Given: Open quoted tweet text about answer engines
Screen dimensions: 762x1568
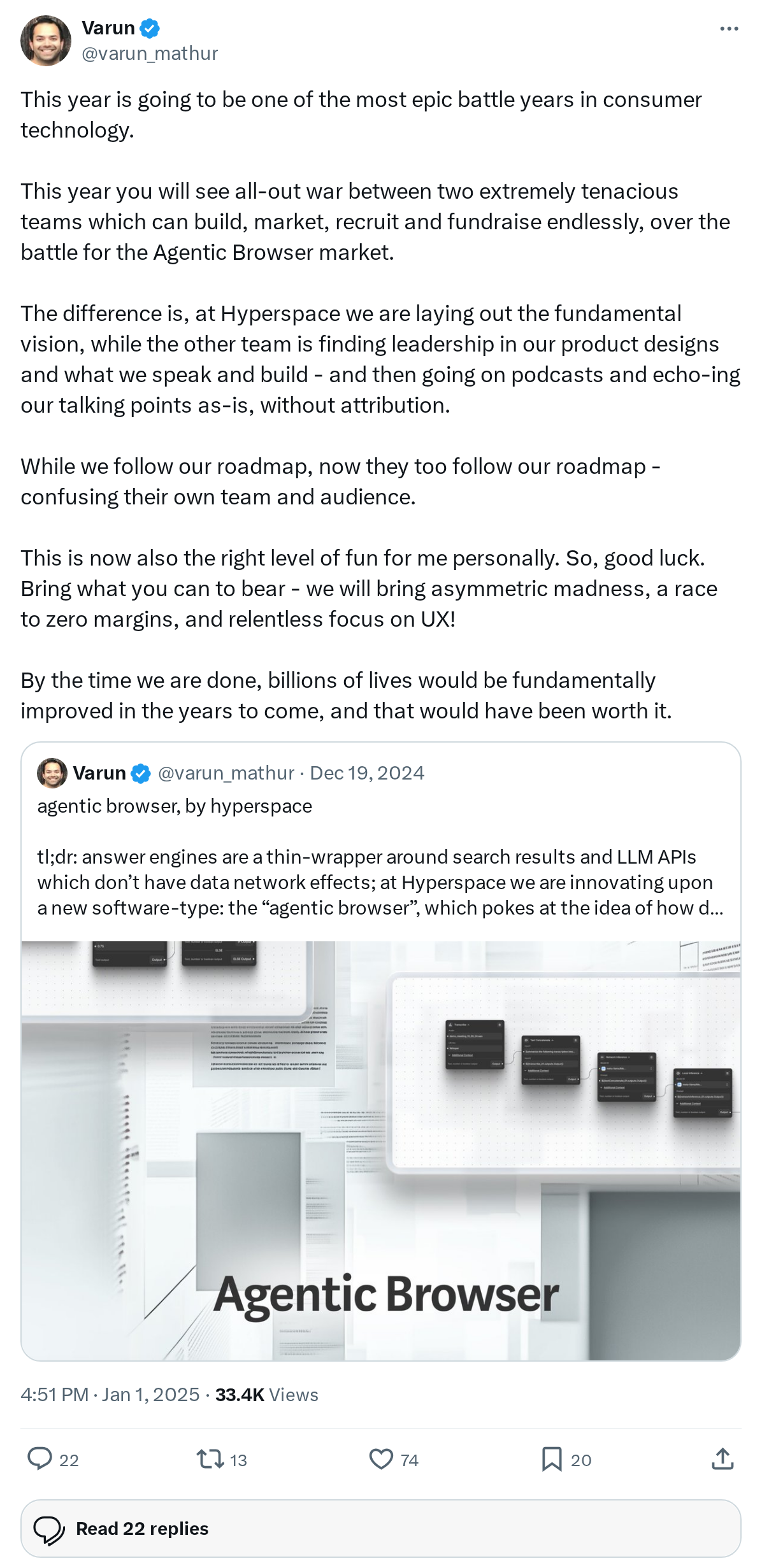Looking at the screenshot, I should point(380,882).
